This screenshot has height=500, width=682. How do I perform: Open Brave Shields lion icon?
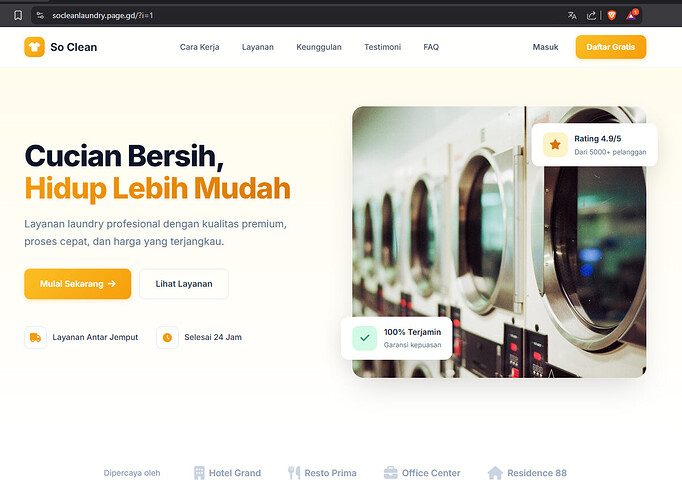click(612, 16)
